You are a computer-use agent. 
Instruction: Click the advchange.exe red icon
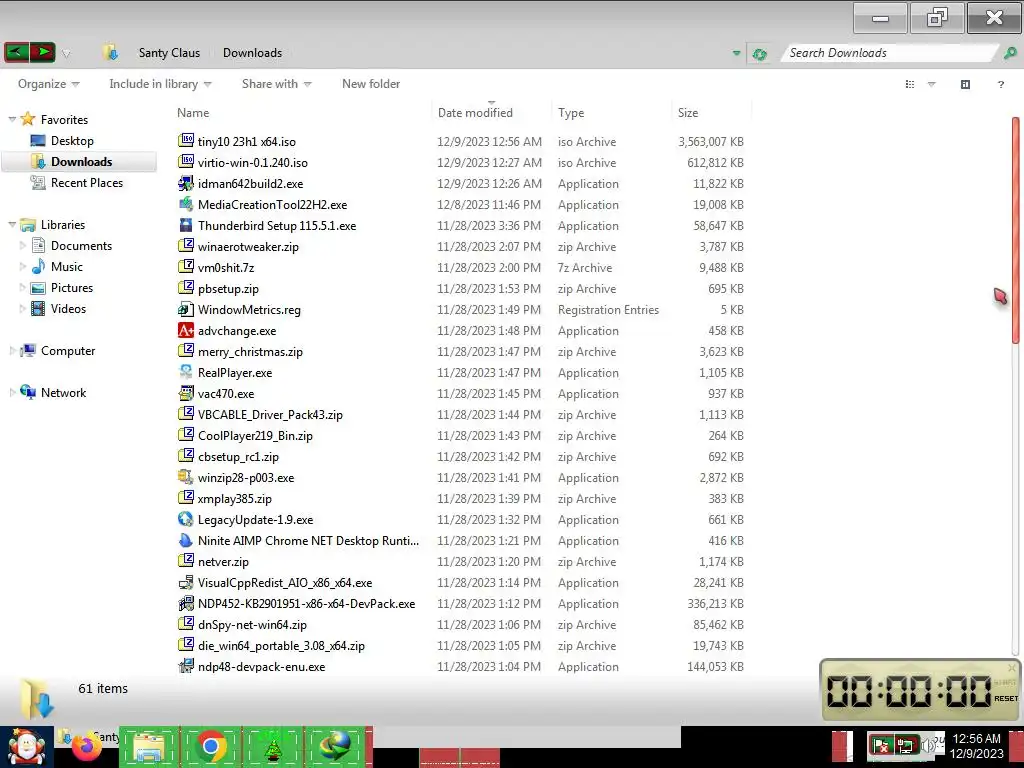(186, 330)
